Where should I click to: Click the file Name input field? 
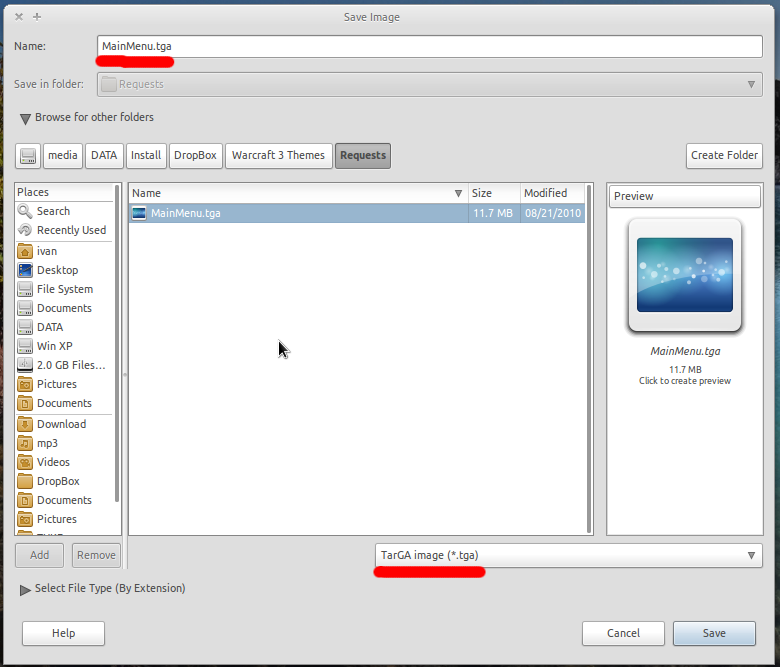[430, 46]
